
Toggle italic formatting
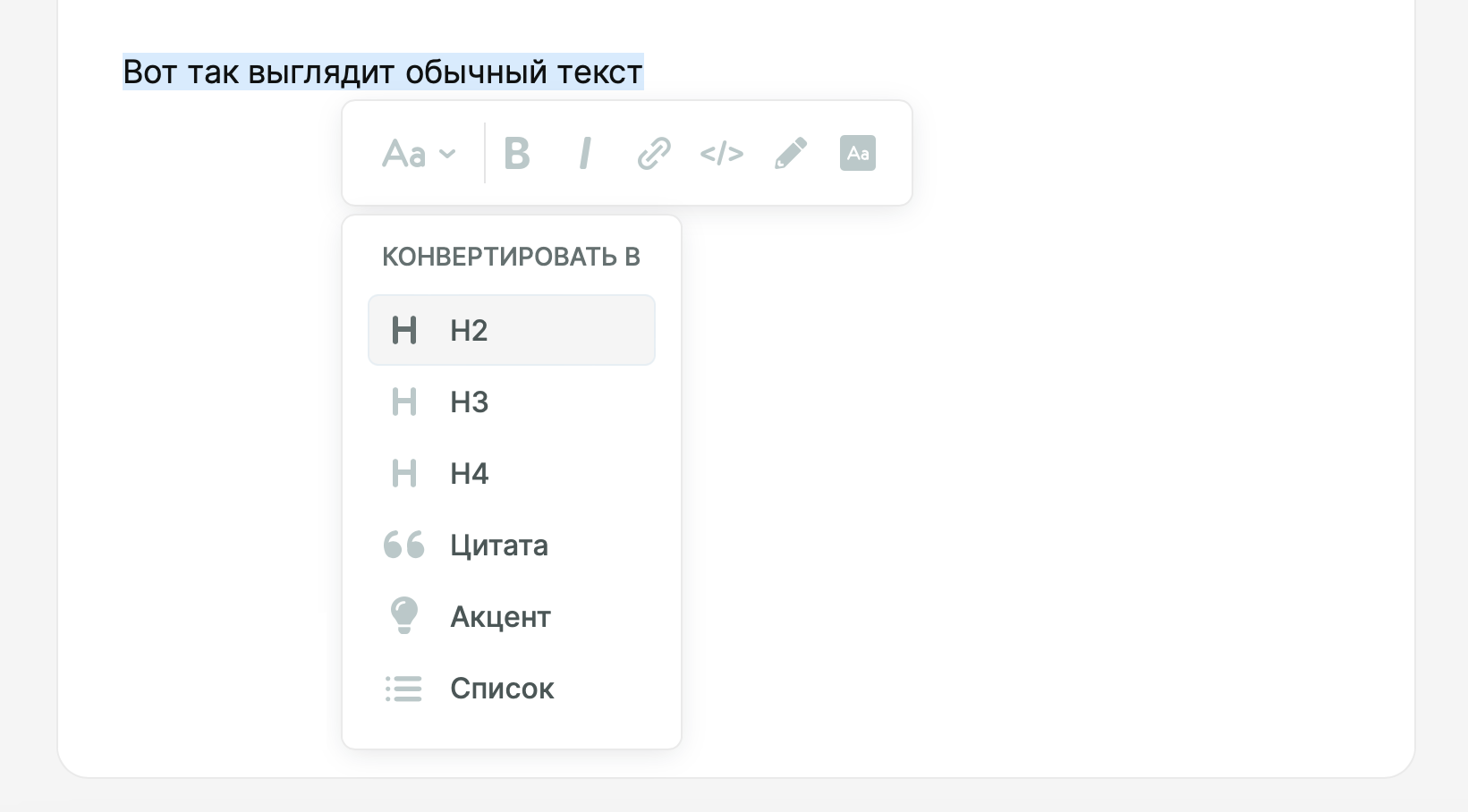585,154
